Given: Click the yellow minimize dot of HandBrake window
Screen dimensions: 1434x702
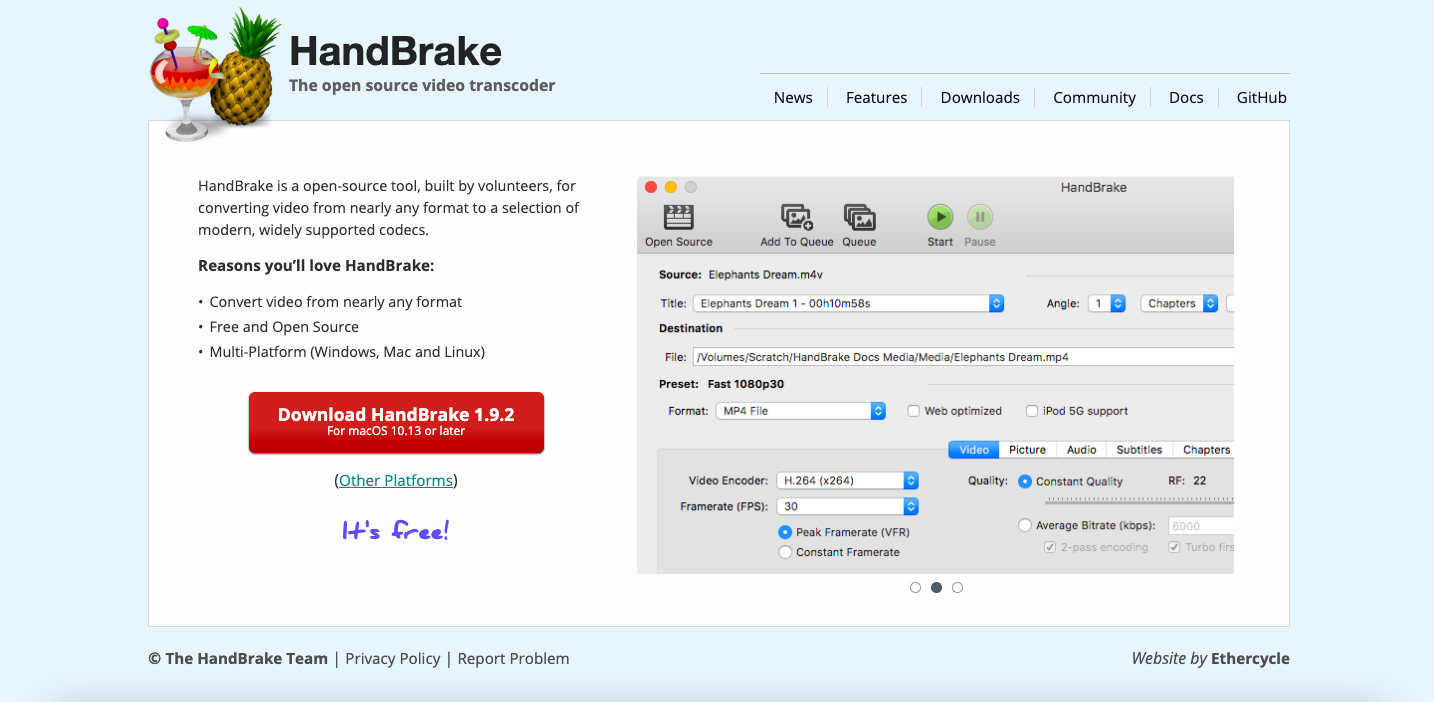Looking at the screenshot, I should (x=671, y=187).
